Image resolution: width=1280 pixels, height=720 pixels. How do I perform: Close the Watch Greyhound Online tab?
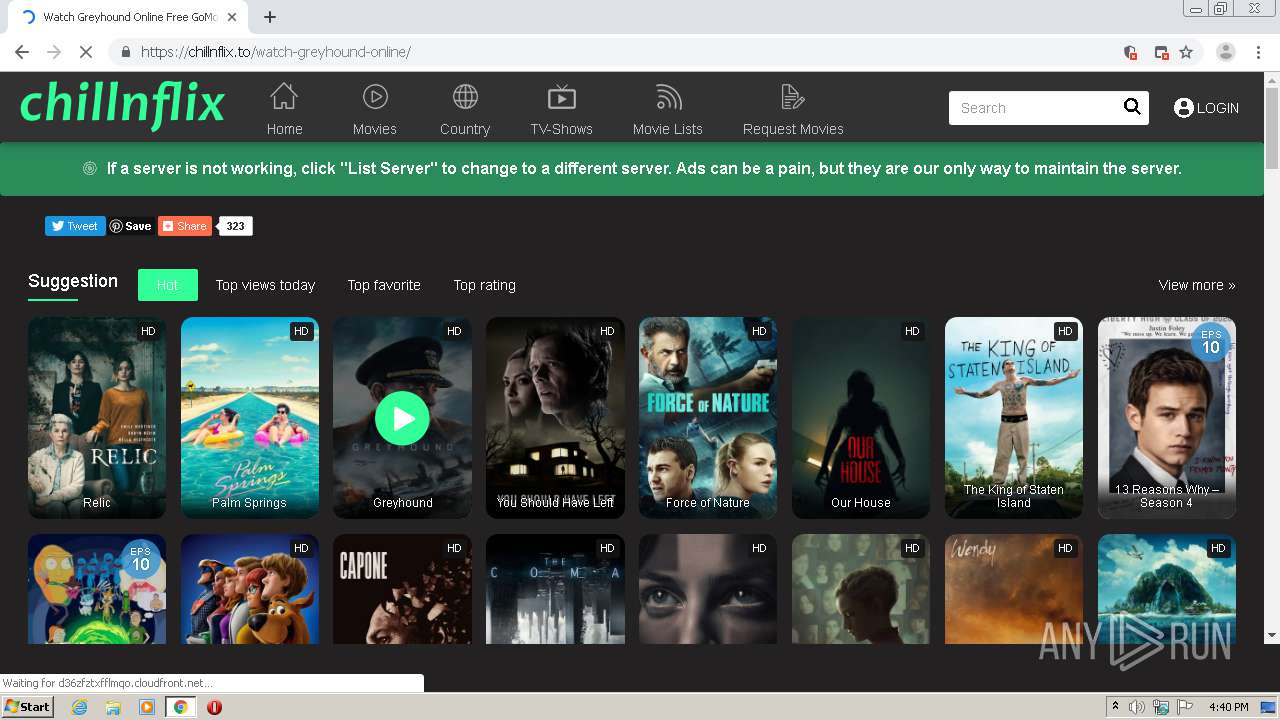(x=232, y=17)
